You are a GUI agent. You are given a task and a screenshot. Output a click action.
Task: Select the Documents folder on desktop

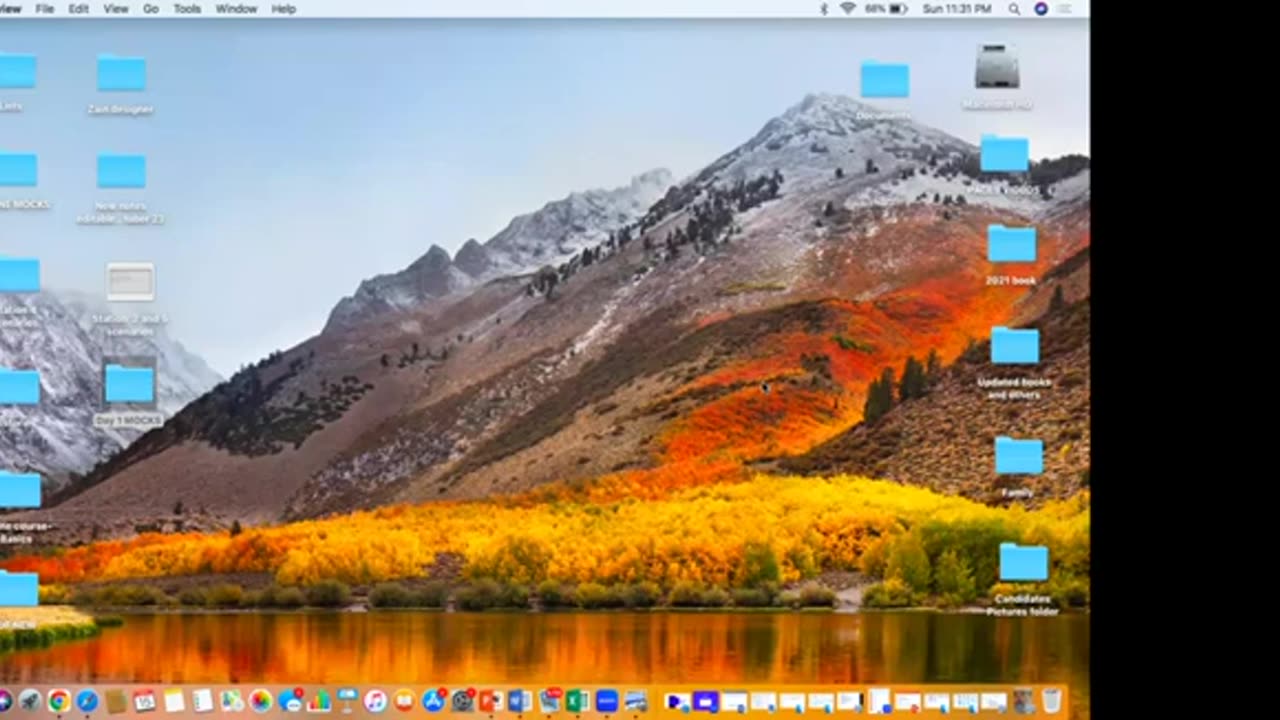tap(885, 79)
